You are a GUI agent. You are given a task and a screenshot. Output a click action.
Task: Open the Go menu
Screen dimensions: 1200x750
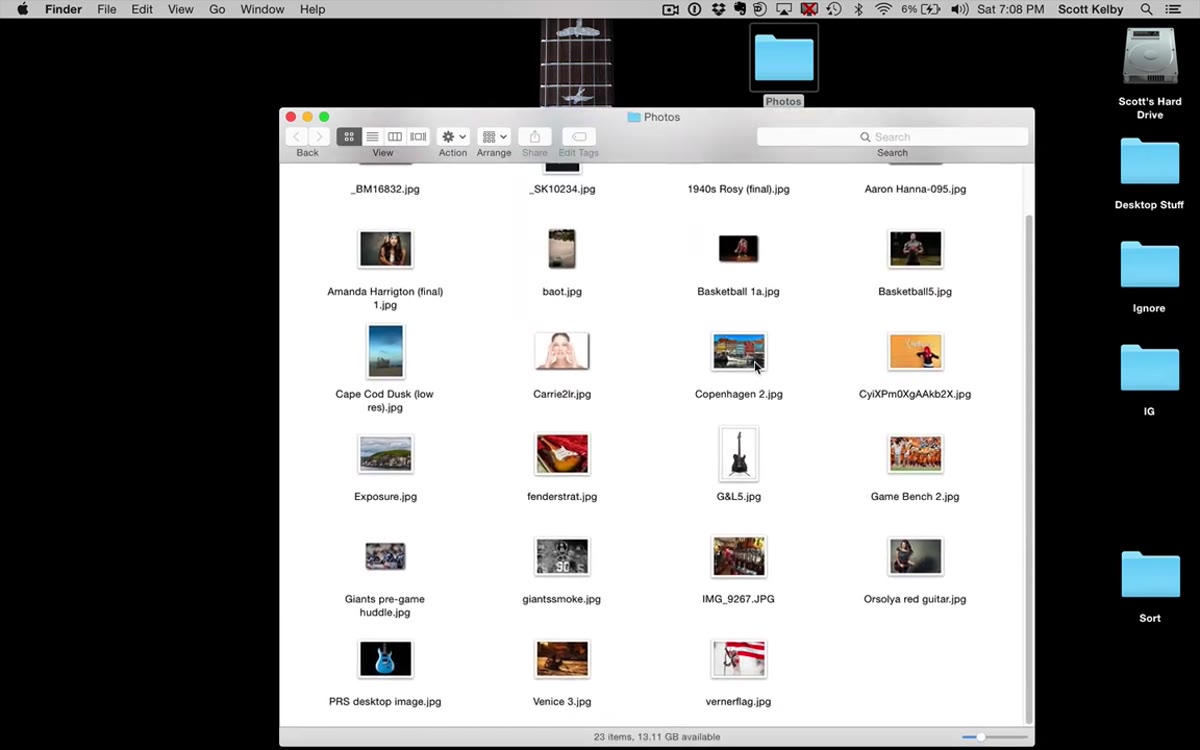[x=217, y=9]
